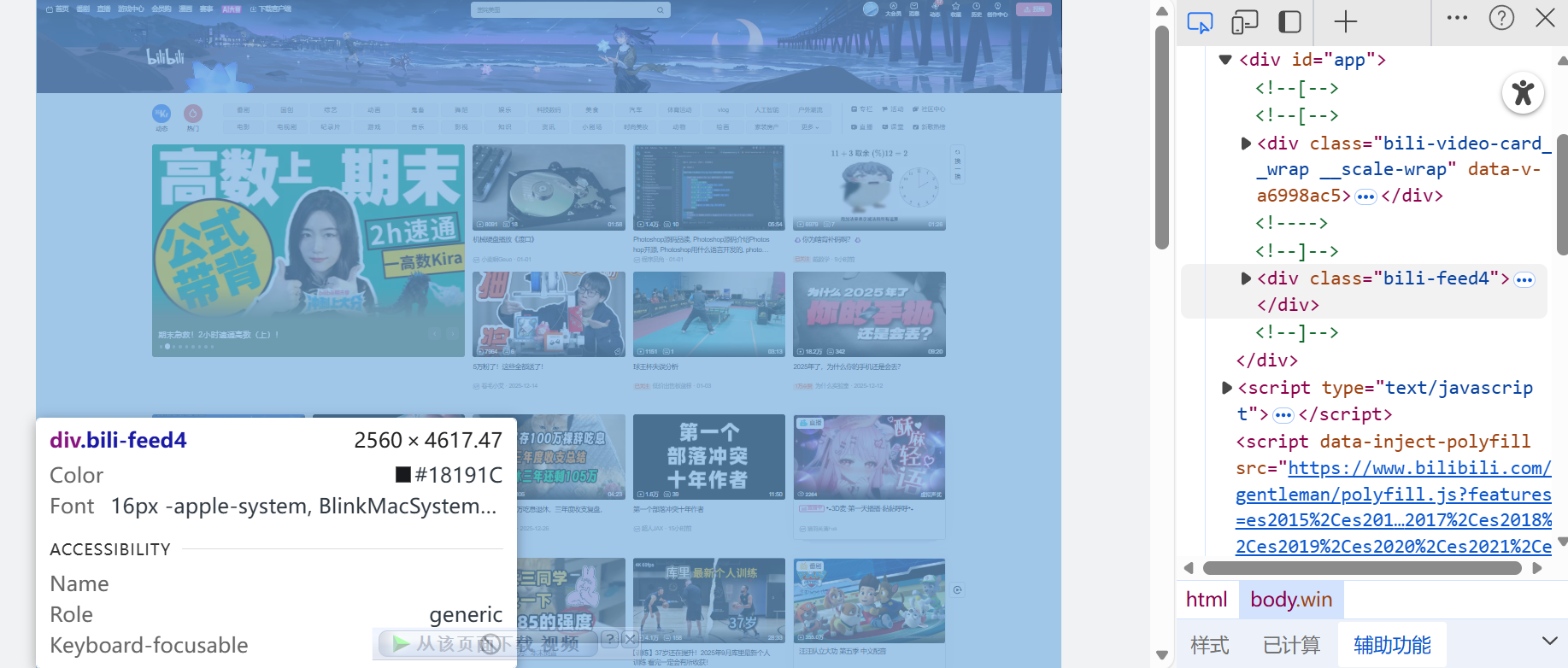Select the 人工智能 channel category
Image resolution: width=1568 pixels, height=668 pixels.
coord(766,110)
